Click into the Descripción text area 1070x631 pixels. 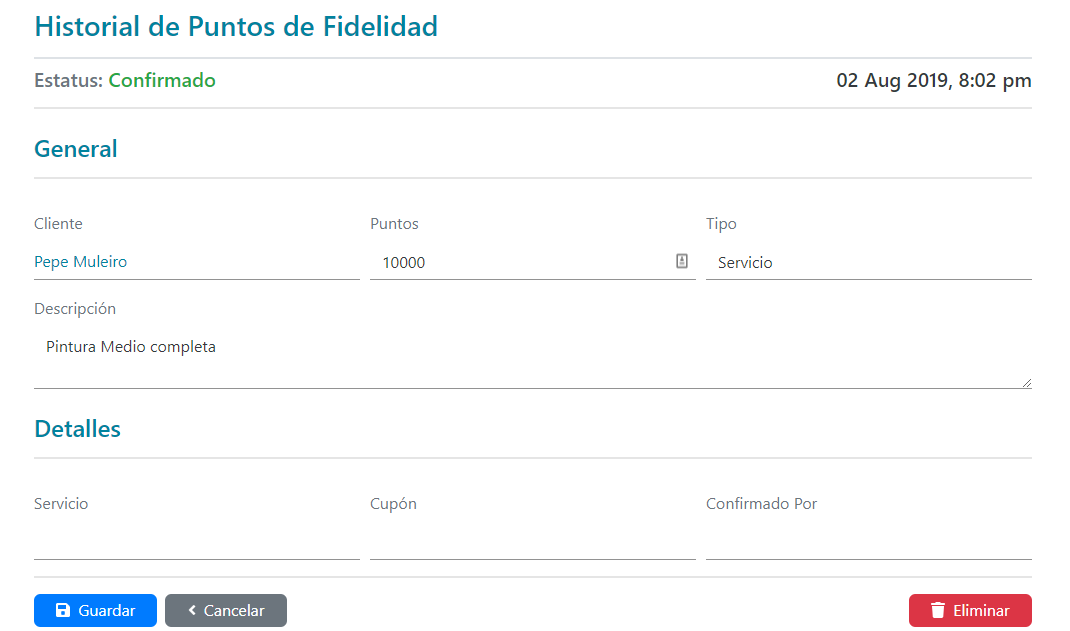coord(530,359)
